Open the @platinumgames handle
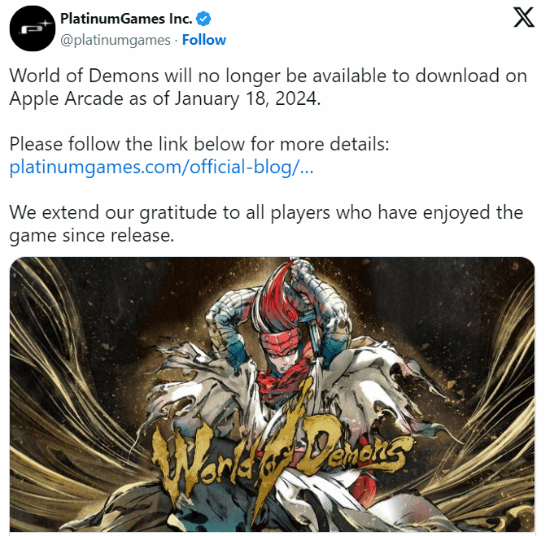Screen dimensions: 550x536 click(x=115, y=40)
